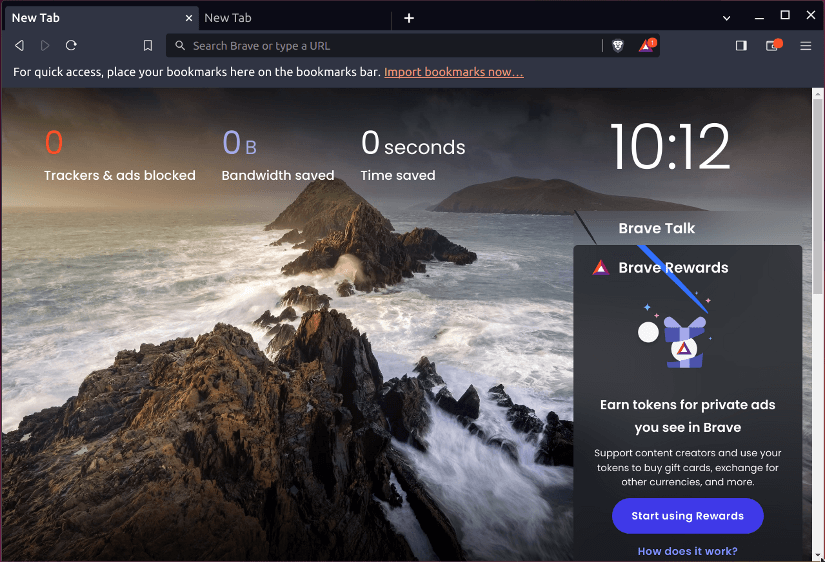This screenshot has width=825, height=562.
Task: Click the search magnifier icon in address bar
Action: (x=180, y=46)
